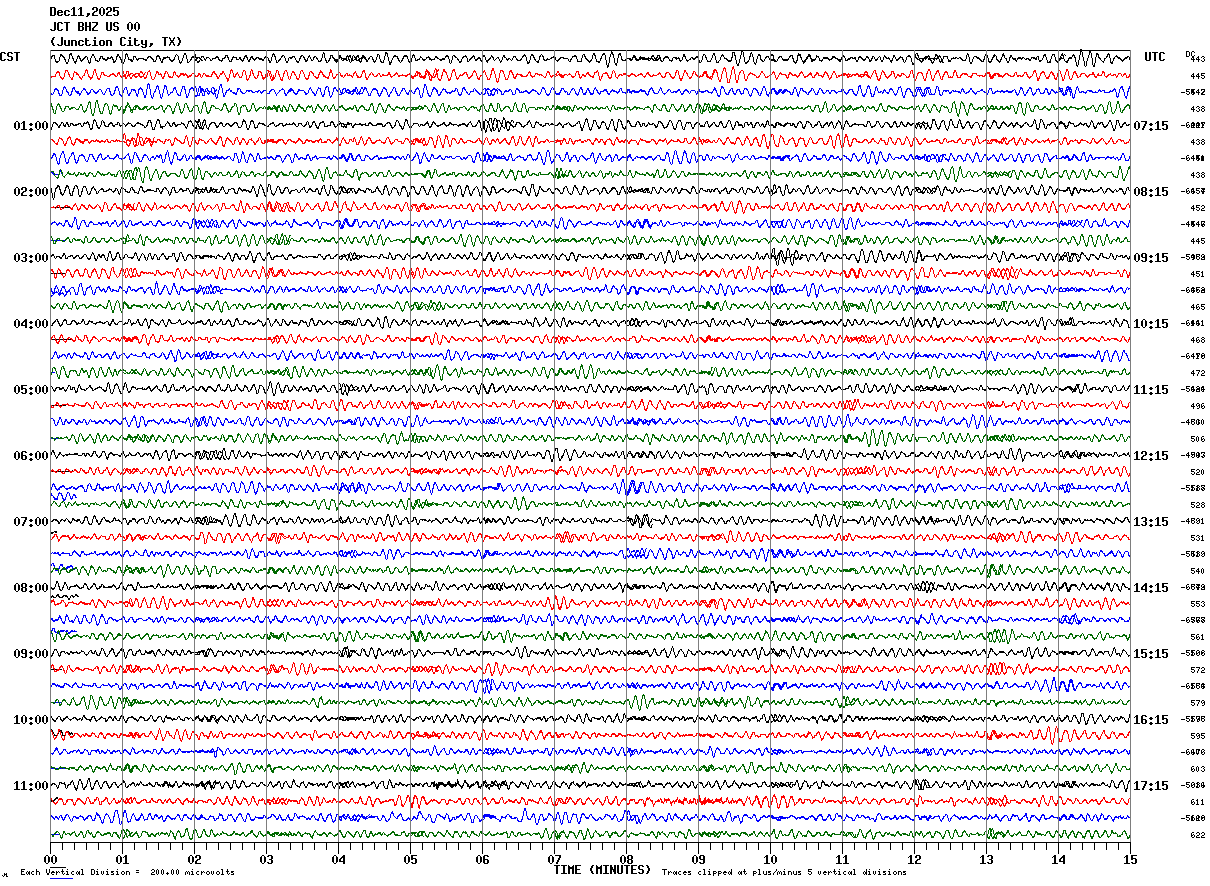Click the 622 DC offset value
The width and height of the screenshot is (1210, 886).
[1197, 835]
